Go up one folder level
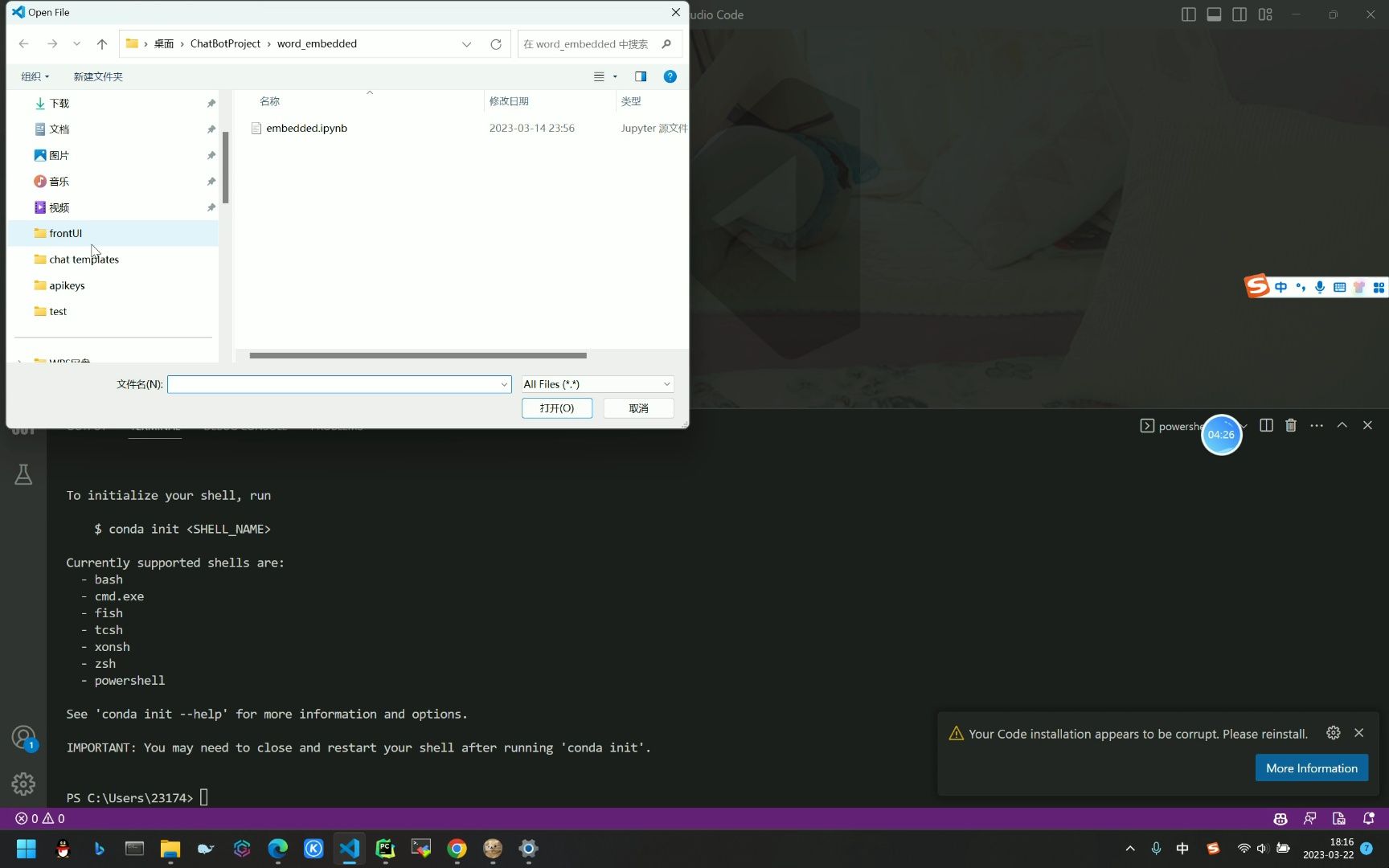This screenshot has width=1389, height=868. point(101,44)
